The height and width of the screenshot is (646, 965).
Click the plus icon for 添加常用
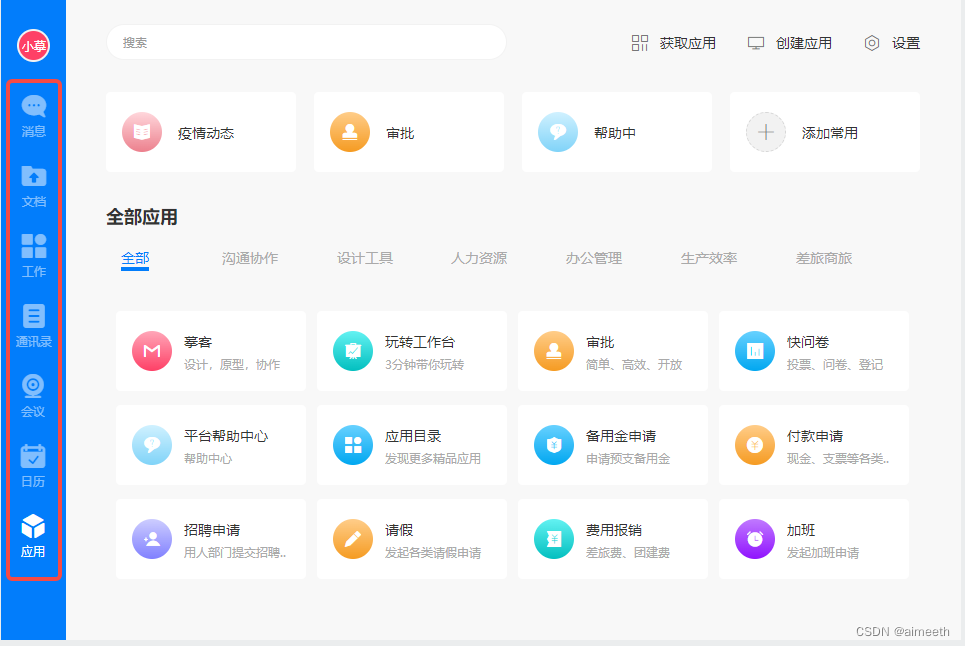(766, 132)
